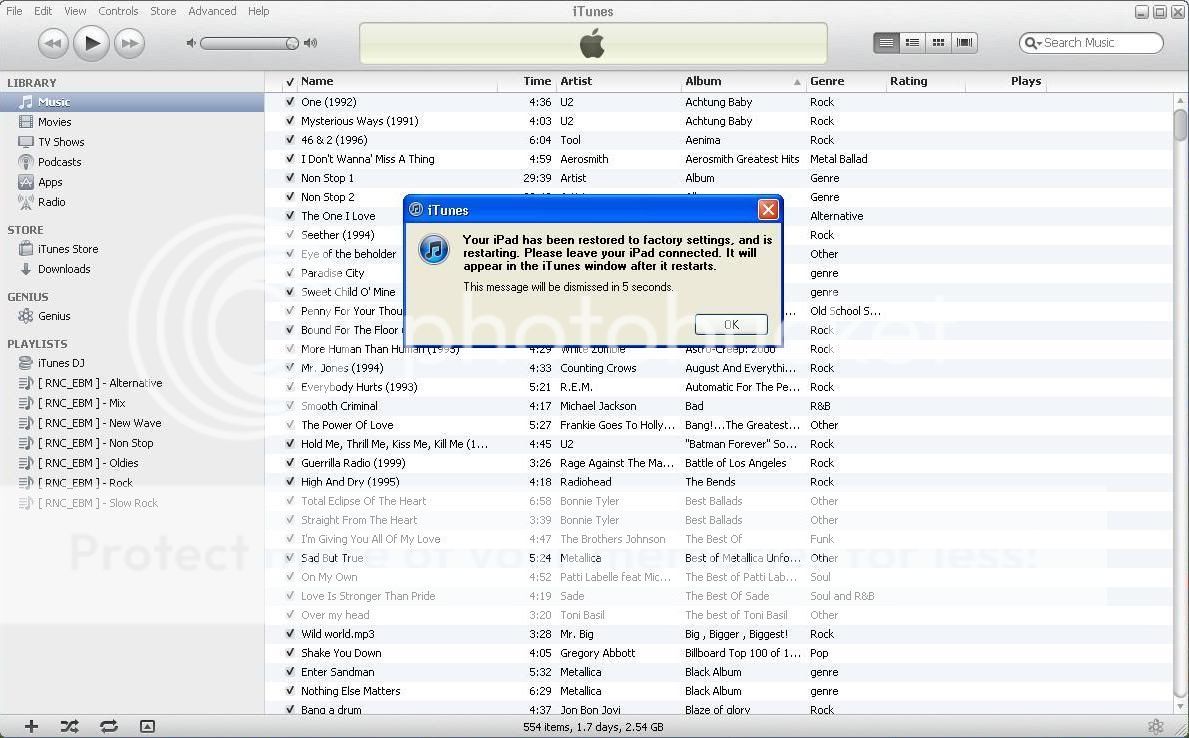
Task: Close the iTunes restore dialog
Action: click(768, 209)
